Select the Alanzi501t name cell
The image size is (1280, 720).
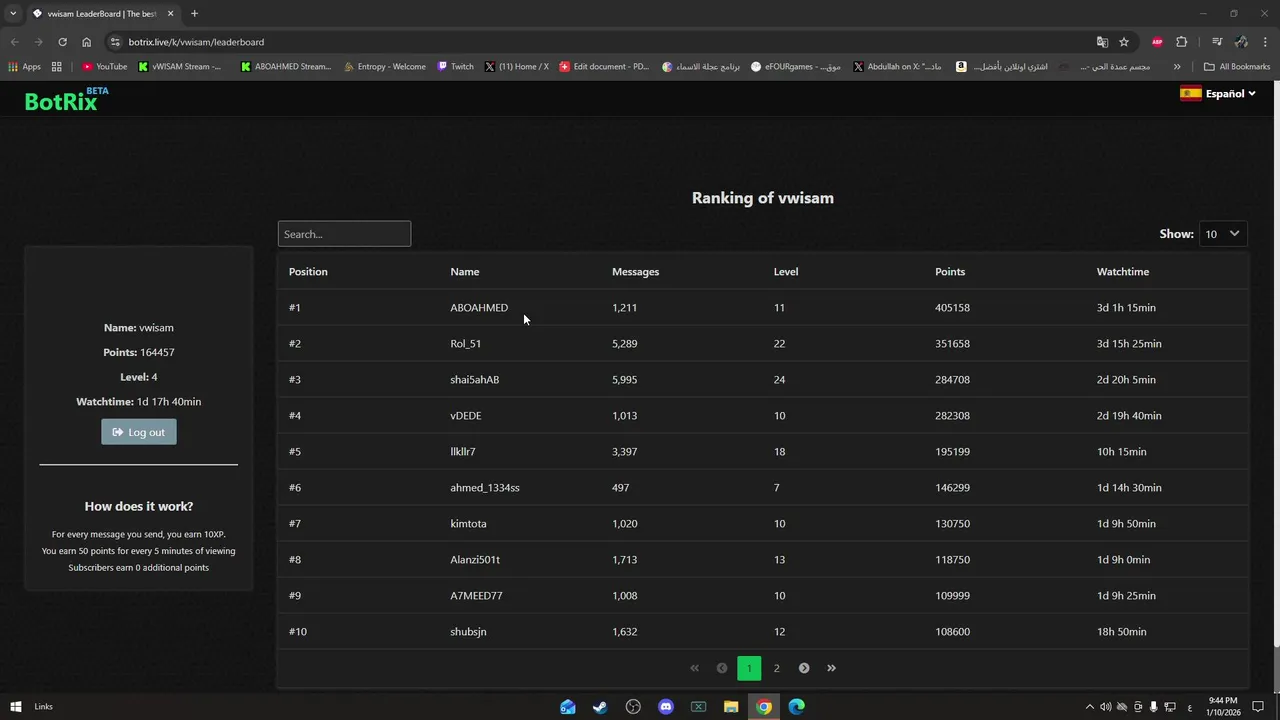click(x=475, y=560)
